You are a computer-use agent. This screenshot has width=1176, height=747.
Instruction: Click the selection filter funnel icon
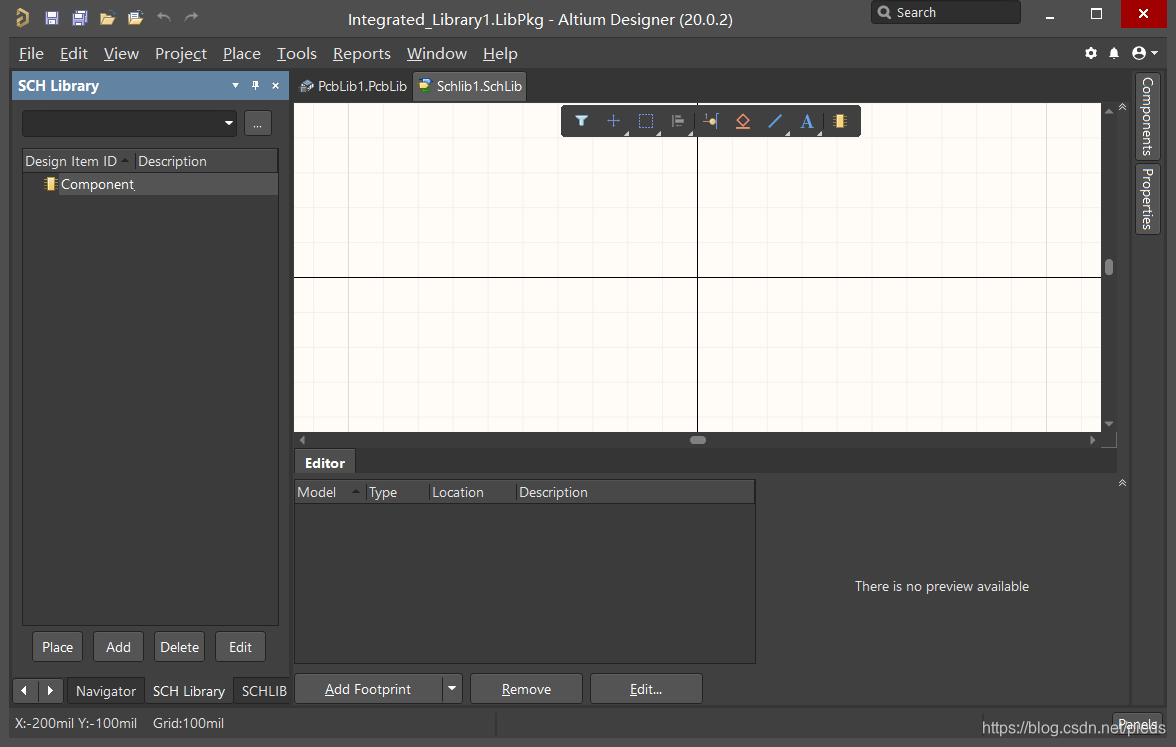point(581,121)
